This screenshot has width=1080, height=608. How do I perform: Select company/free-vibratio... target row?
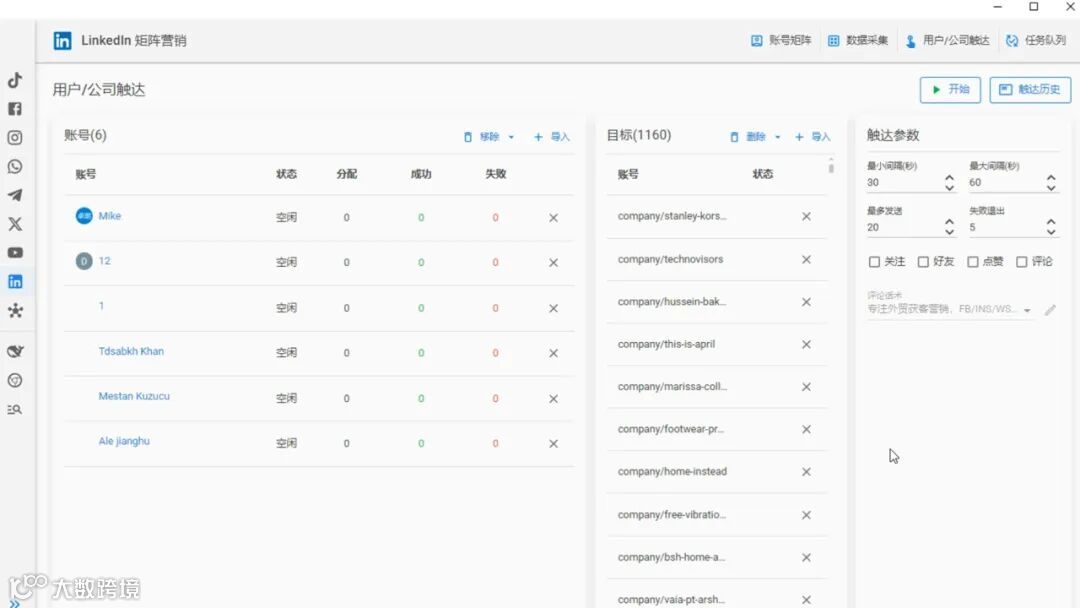click(716, 515)
